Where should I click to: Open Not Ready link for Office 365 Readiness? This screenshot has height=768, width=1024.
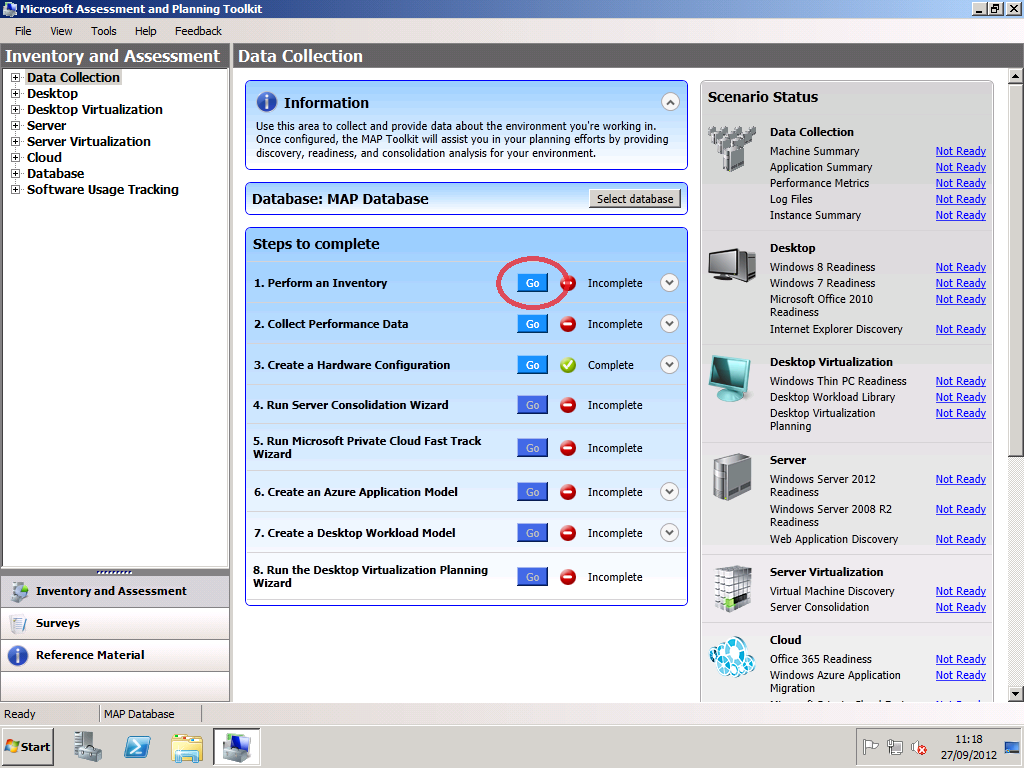tap(961, 659)
